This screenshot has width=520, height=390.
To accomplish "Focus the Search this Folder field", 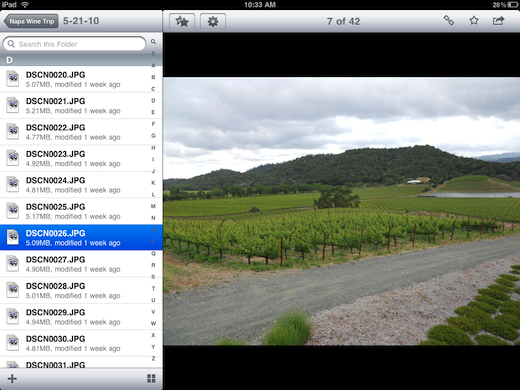I will pos(74,44).
